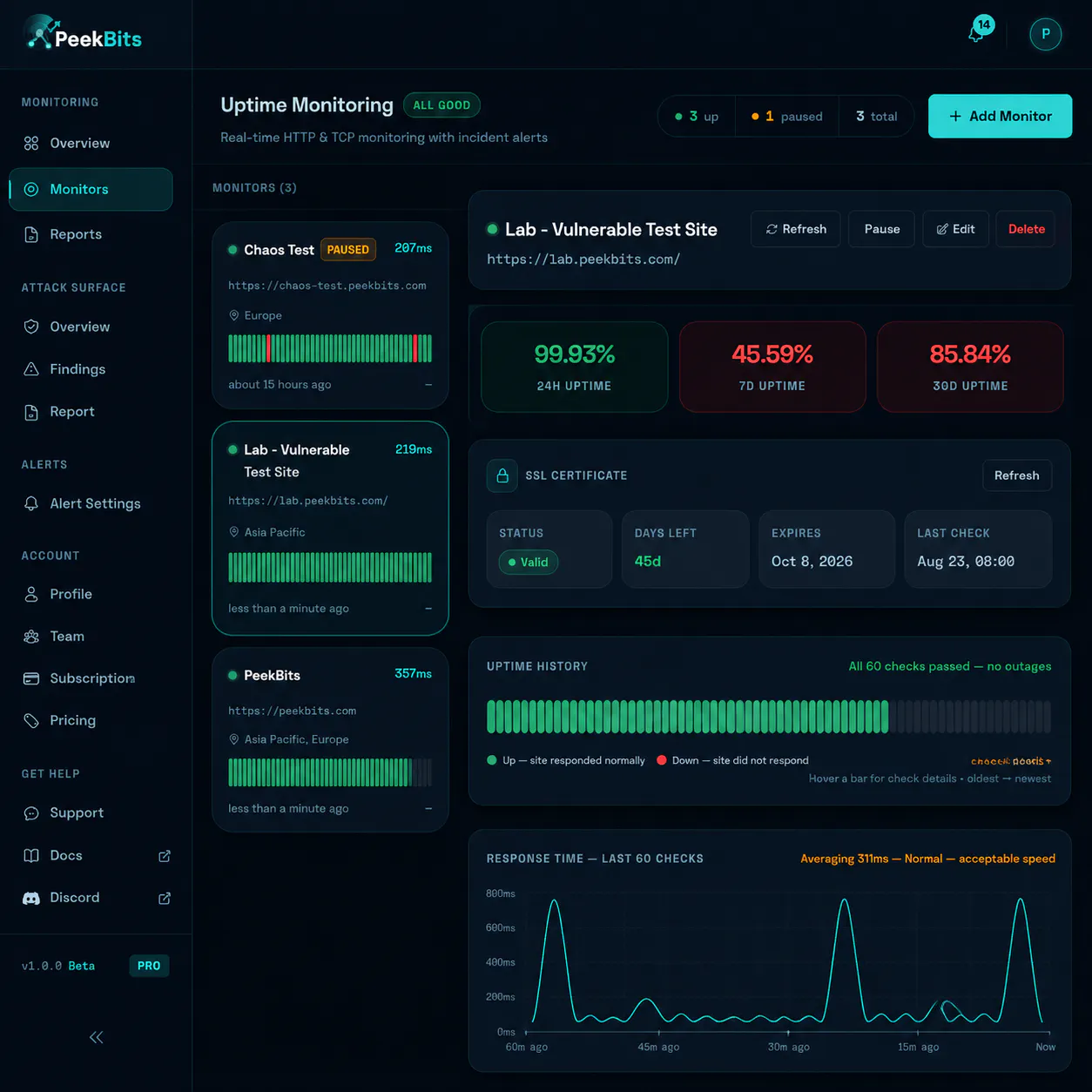Click the Oct 8, 2026 expiry value
The height and width of the screenshot is (1092, 1092).
point(812,562)
